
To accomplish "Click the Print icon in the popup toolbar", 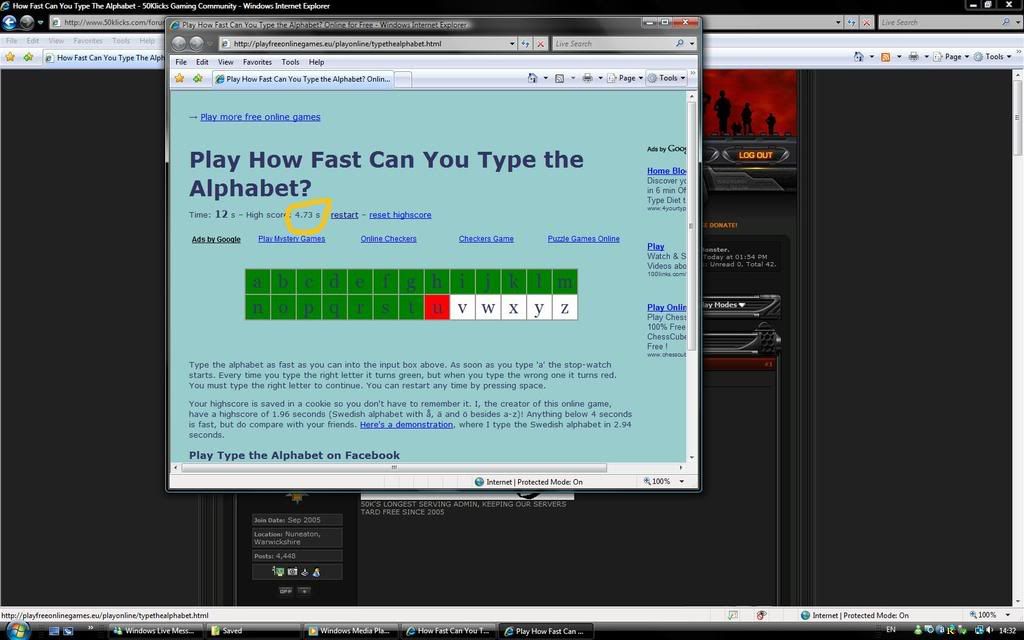I will click(587, 78).
